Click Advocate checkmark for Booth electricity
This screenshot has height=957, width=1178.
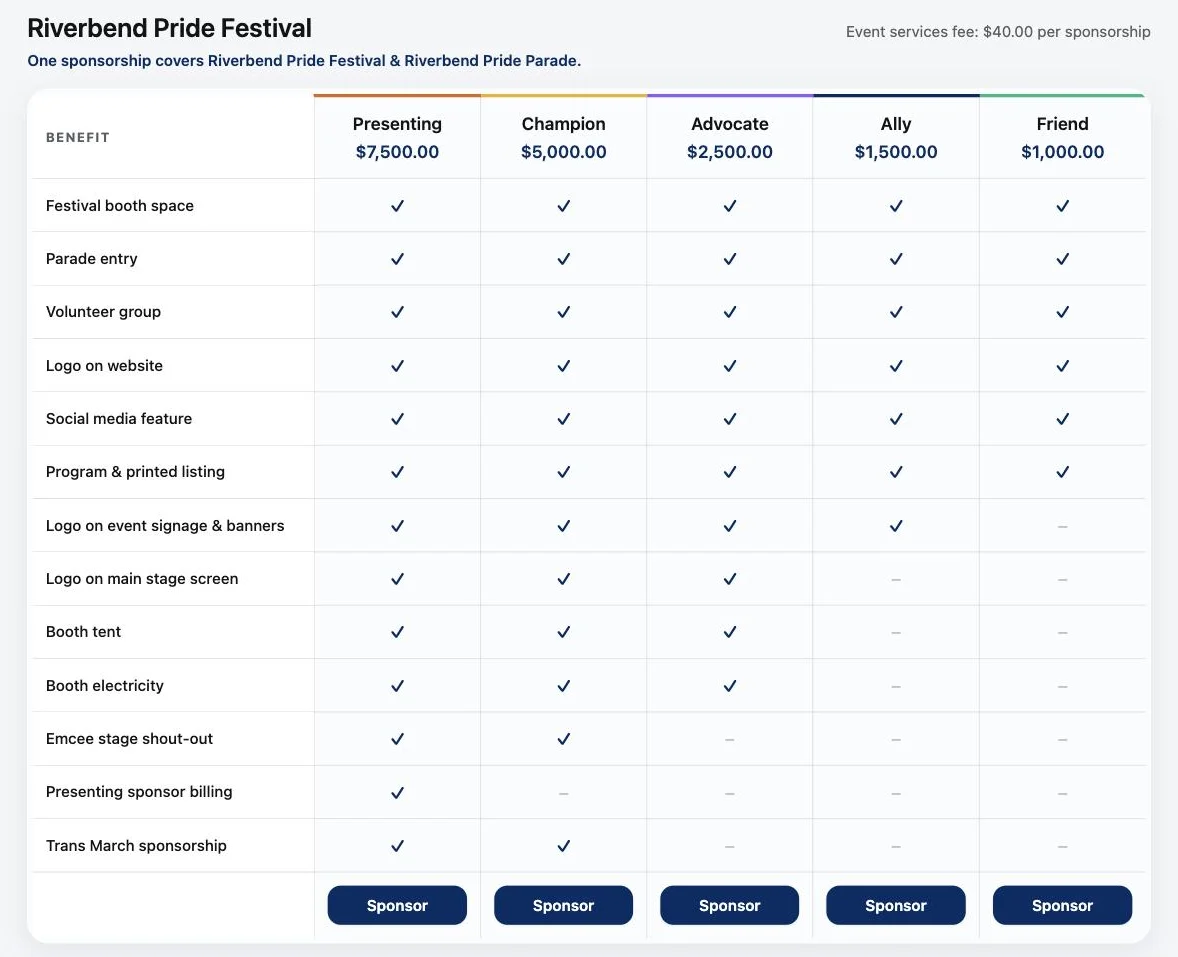[x=729, y=686]
